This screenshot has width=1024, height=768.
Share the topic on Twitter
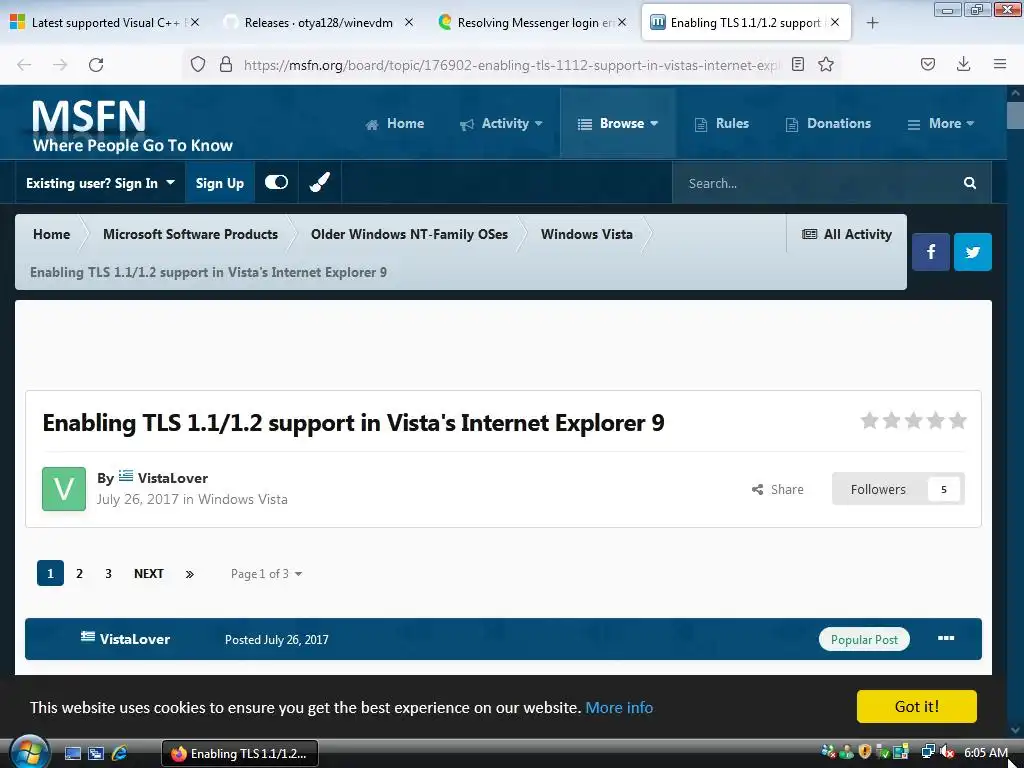point(973,252)
